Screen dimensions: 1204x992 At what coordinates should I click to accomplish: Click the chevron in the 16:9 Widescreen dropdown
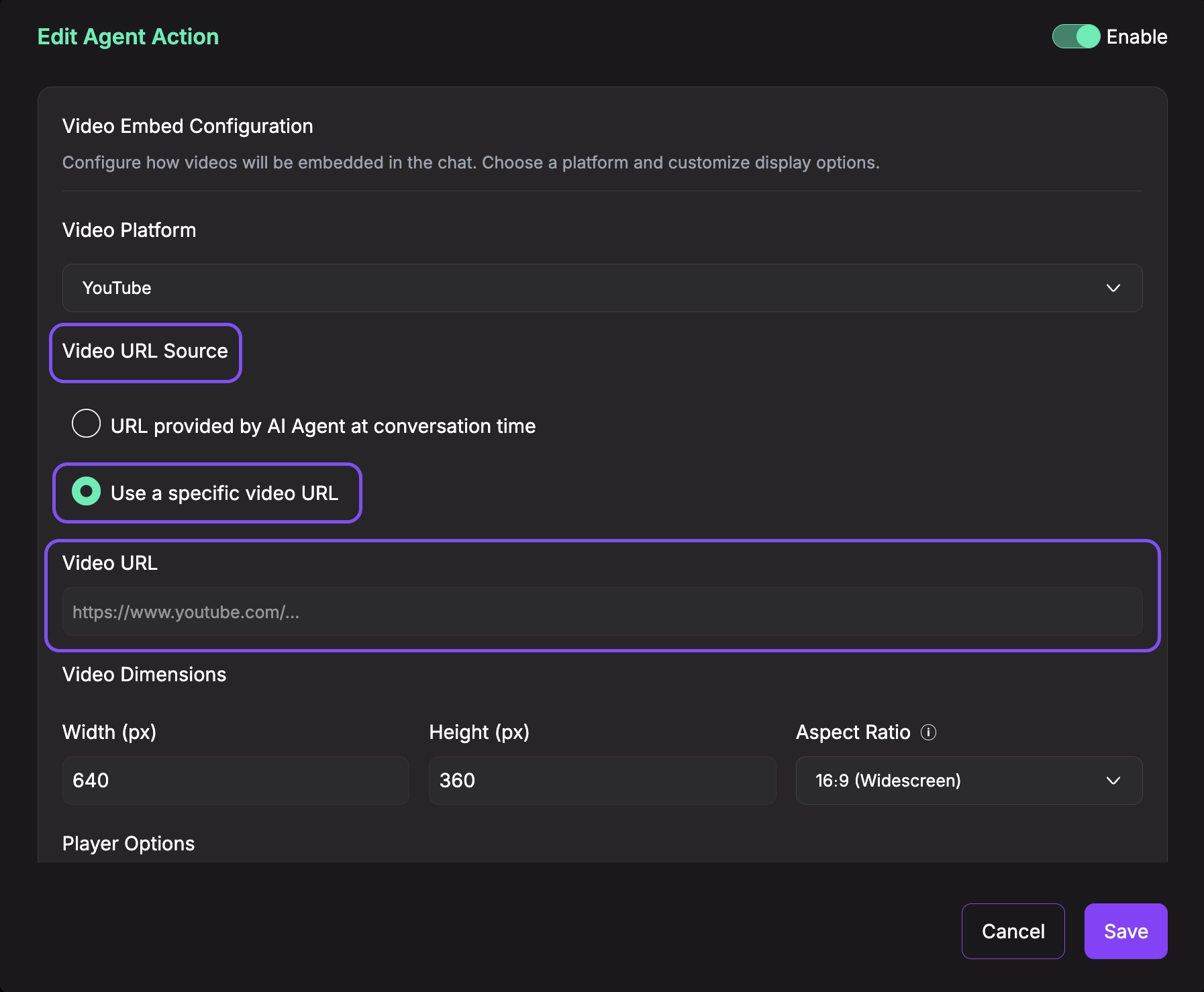point(1113,781)
